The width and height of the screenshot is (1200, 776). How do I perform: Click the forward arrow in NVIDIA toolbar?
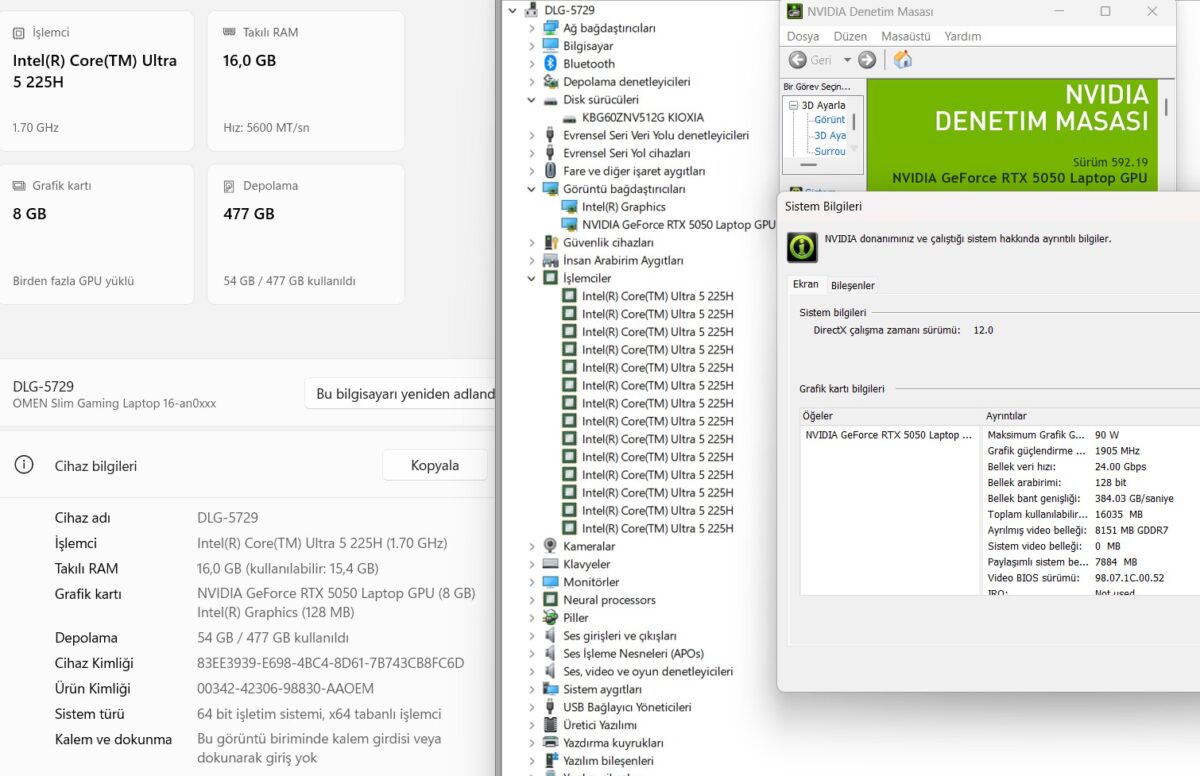coord(867,60)
